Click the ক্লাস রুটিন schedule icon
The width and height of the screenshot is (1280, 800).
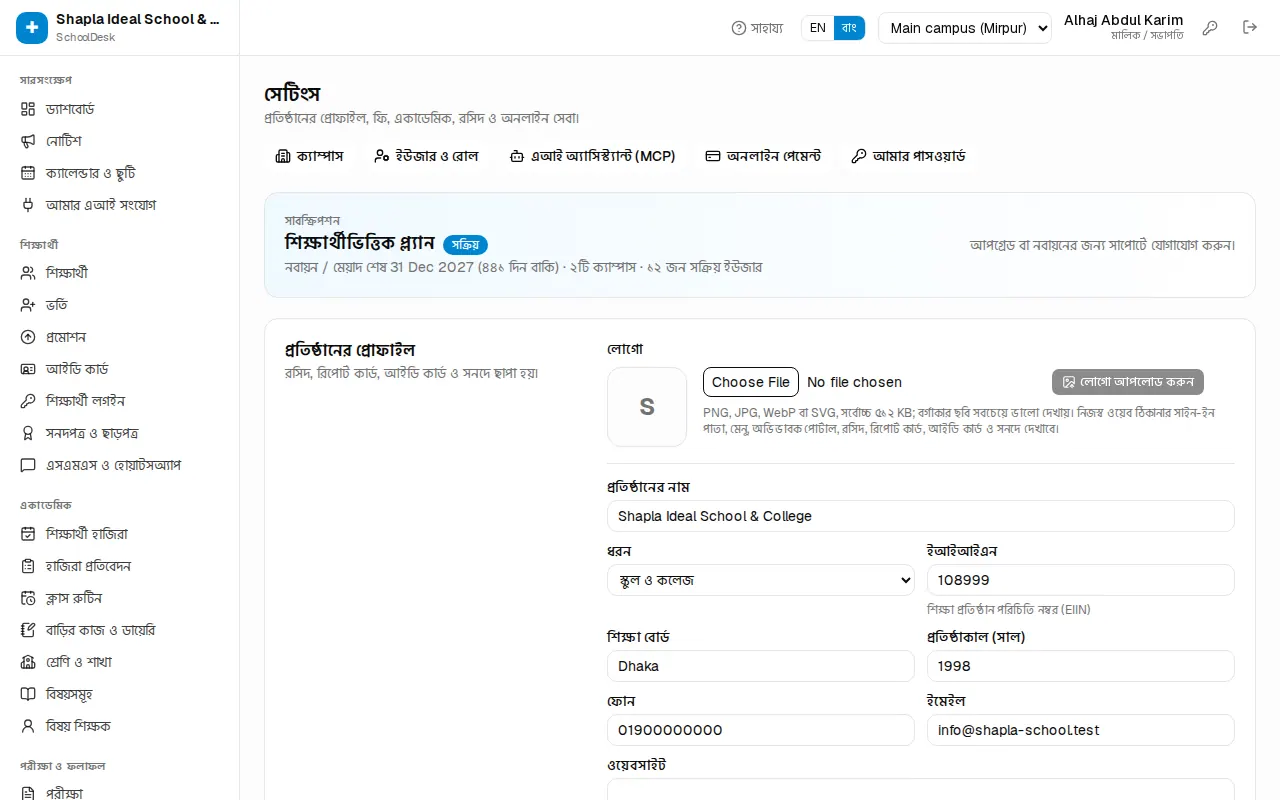pos(28,598)
